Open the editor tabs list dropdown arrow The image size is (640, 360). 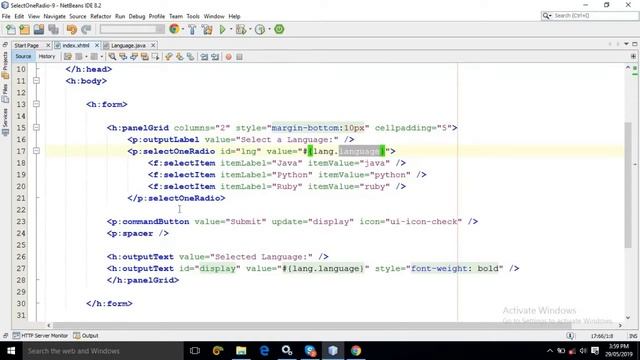tap(626, 44)
